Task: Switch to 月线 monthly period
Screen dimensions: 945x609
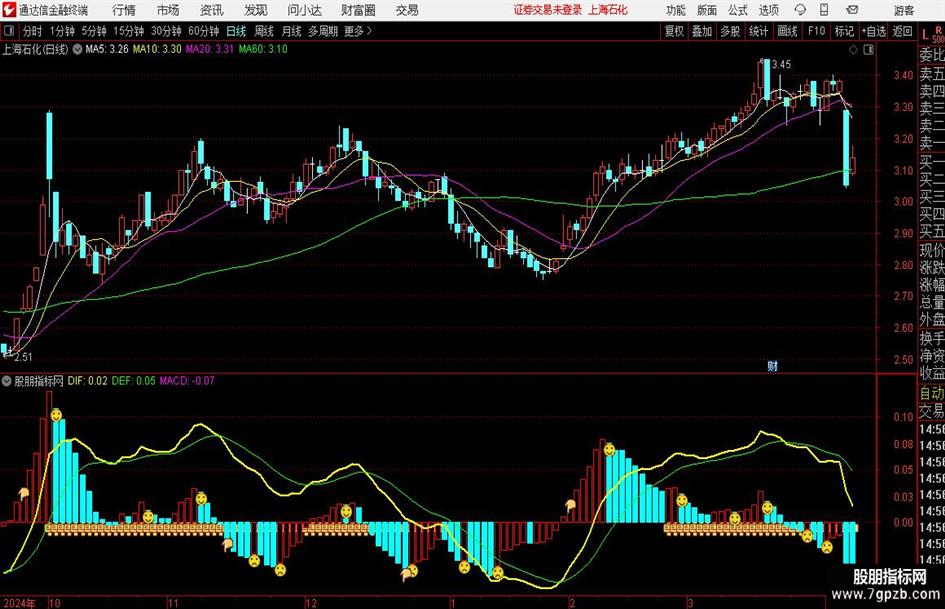Action: 292,31
